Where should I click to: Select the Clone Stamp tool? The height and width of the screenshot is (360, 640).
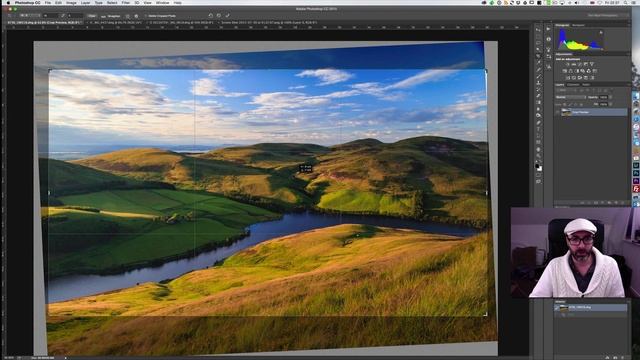[x=538, y=83]
